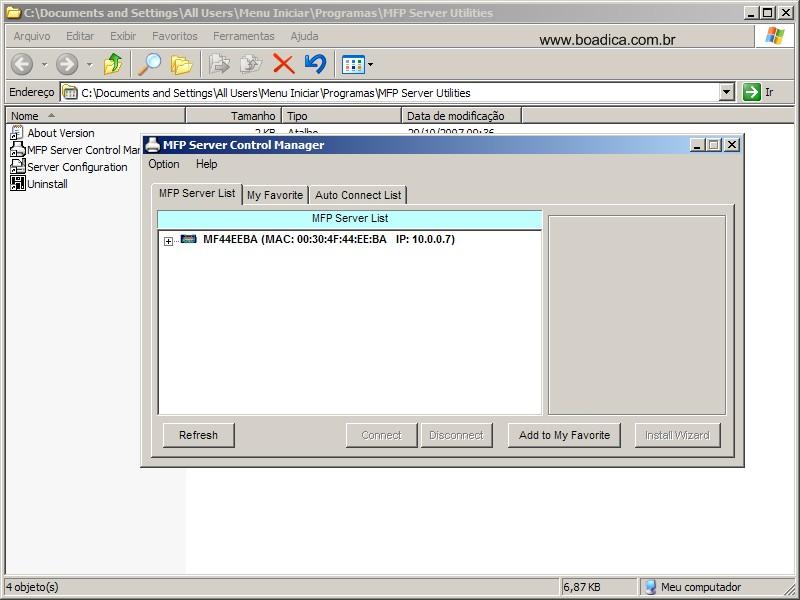The image size is (800, 600).
Task: Select the Uninstall shortcut icon
Action: pyautogui.click(x=17, y=183)
